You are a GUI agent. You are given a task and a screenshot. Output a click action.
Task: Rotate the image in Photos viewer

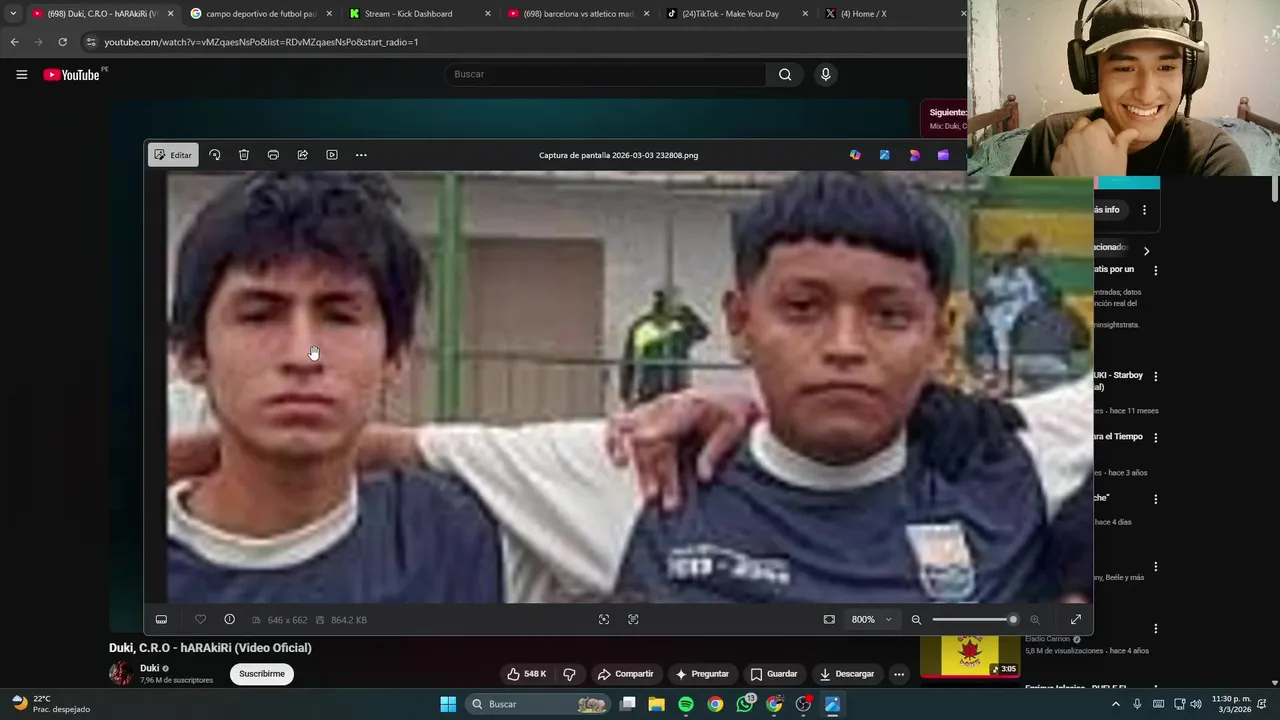[x=214, y=155]
